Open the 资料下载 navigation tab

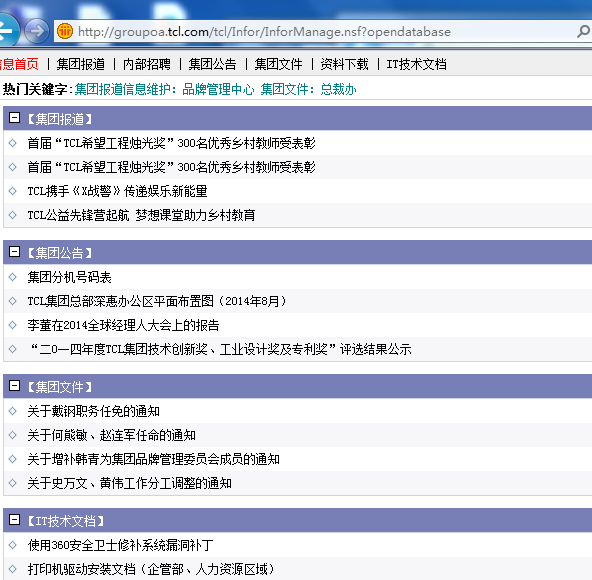pos(345,64)
